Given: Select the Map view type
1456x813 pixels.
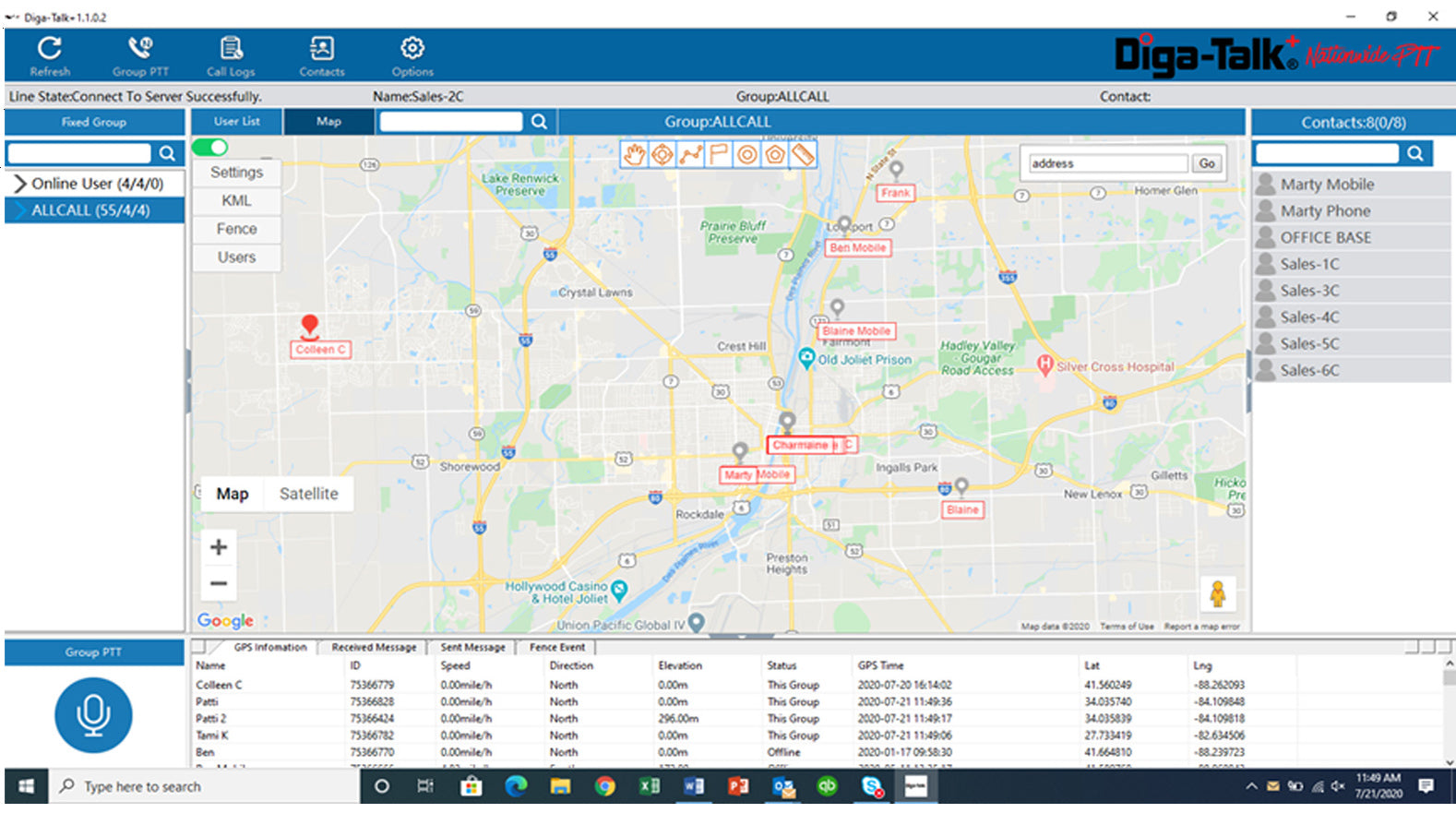Looking at the screenshot, I should (233, 495).
